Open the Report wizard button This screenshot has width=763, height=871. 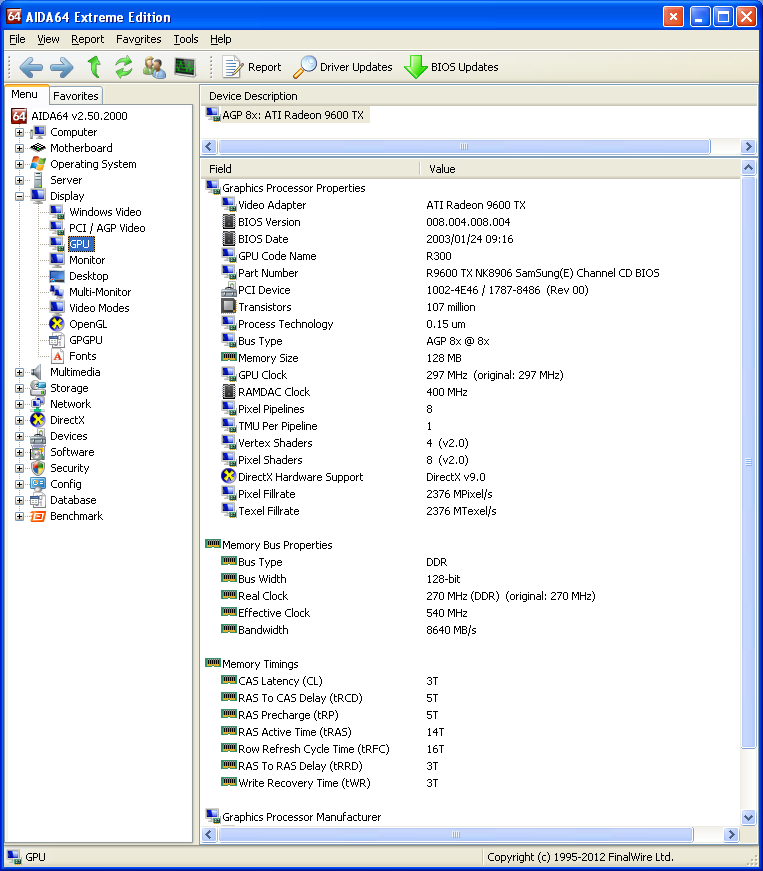[252, 67]
